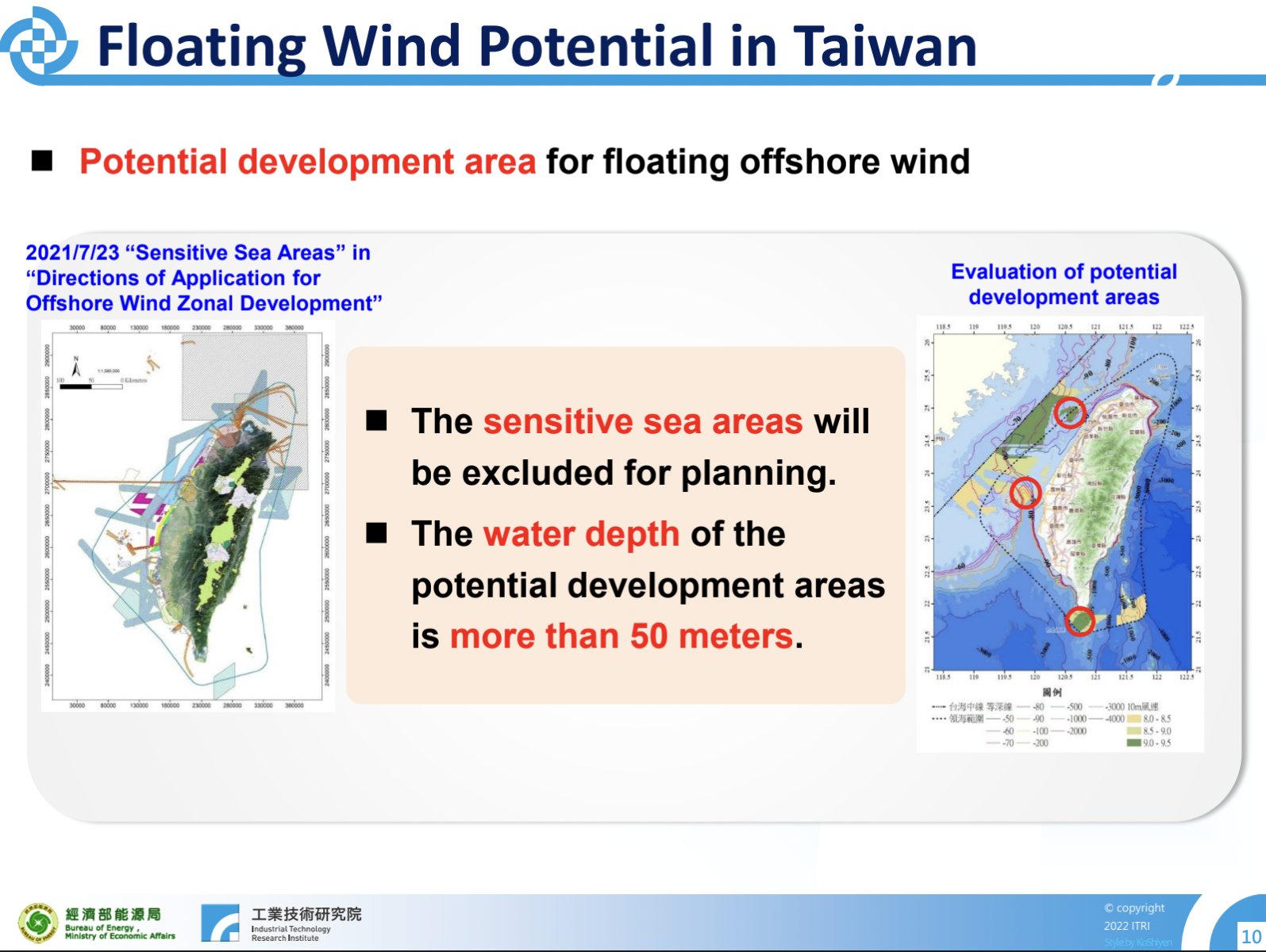Click the ITRI circular logo beside the title
Image resolution: width=1266 pixels, height=952 pixels.
pyautogui.click(x=38, y=44)
